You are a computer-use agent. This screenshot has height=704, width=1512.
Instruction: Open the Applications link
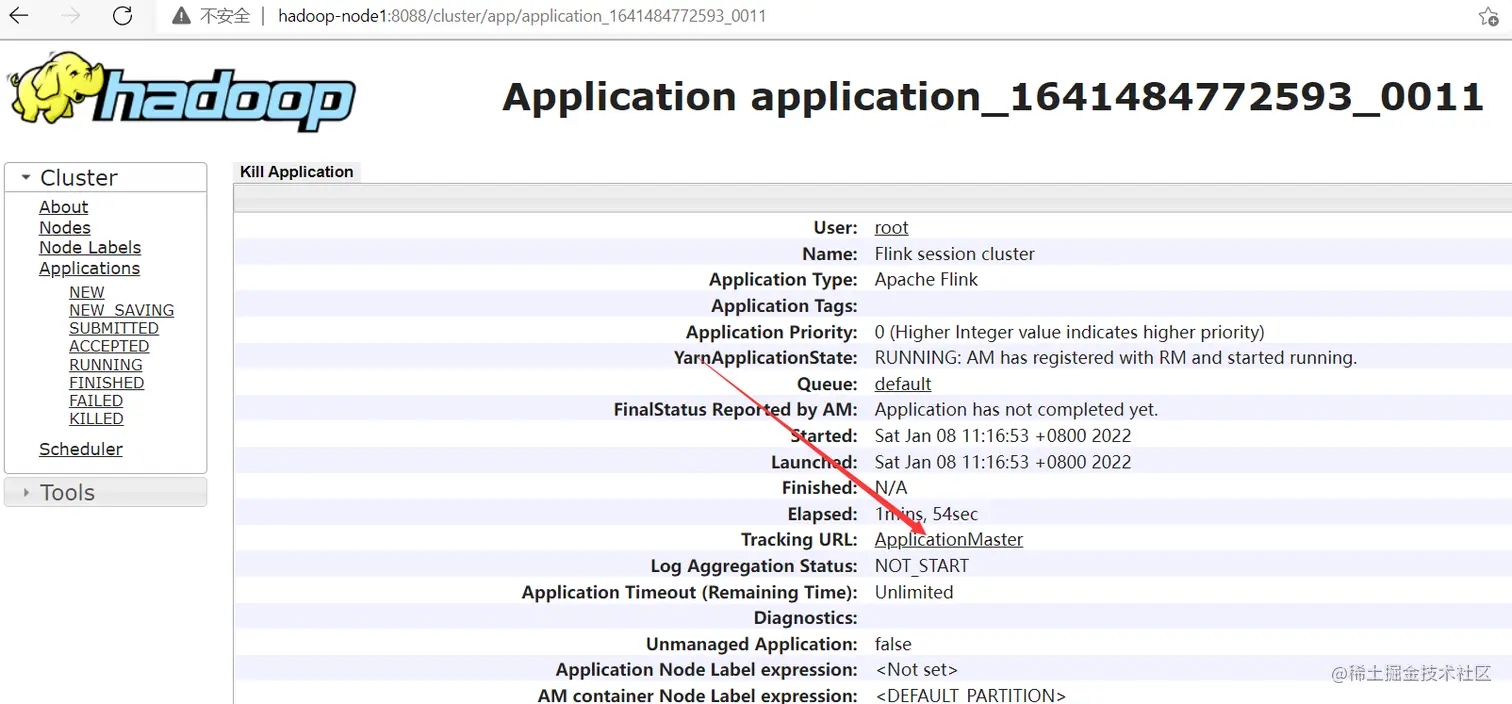tap(90, 268)
